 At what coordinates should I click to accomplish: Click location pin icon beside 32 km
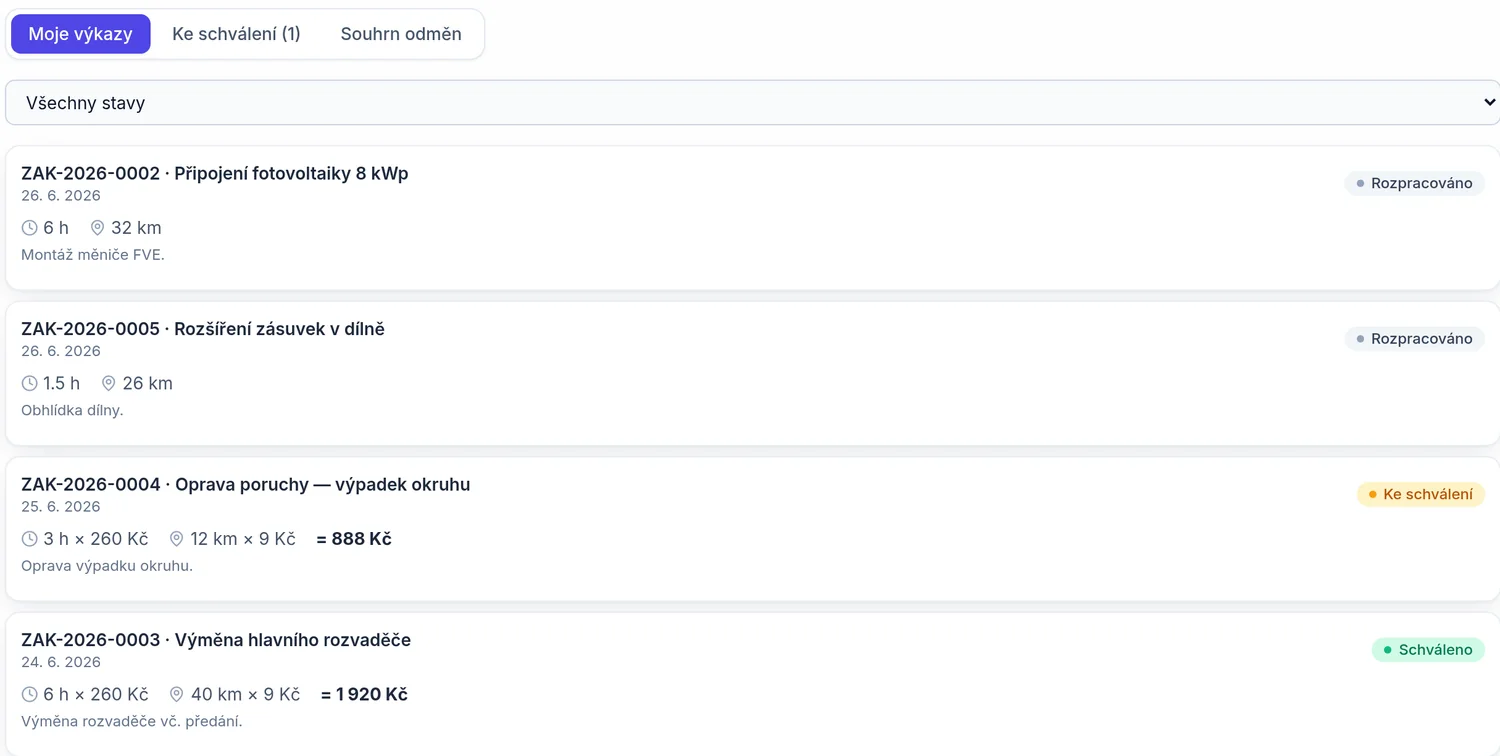(x=97, y=228)
